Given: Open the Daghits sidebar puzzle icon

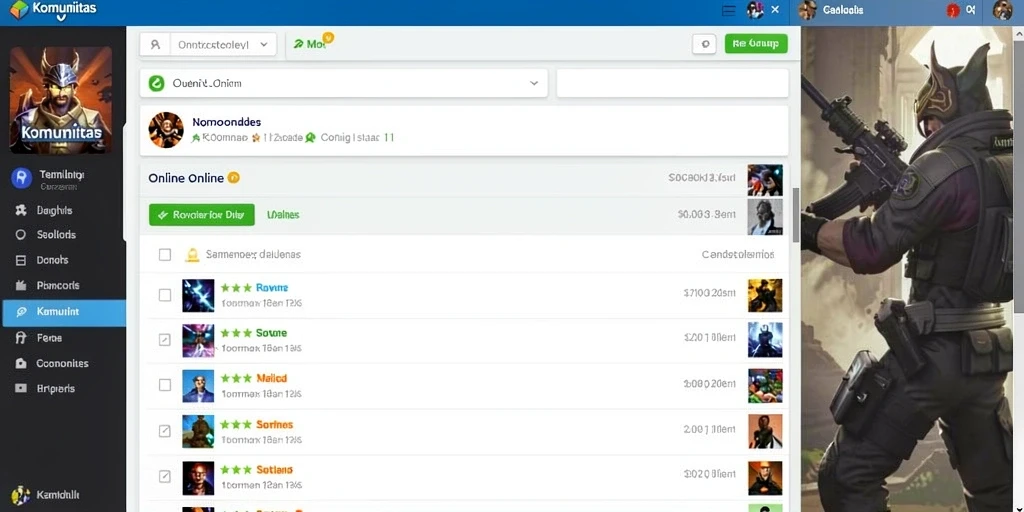Looking at the screenshot, I should (21, 210).
